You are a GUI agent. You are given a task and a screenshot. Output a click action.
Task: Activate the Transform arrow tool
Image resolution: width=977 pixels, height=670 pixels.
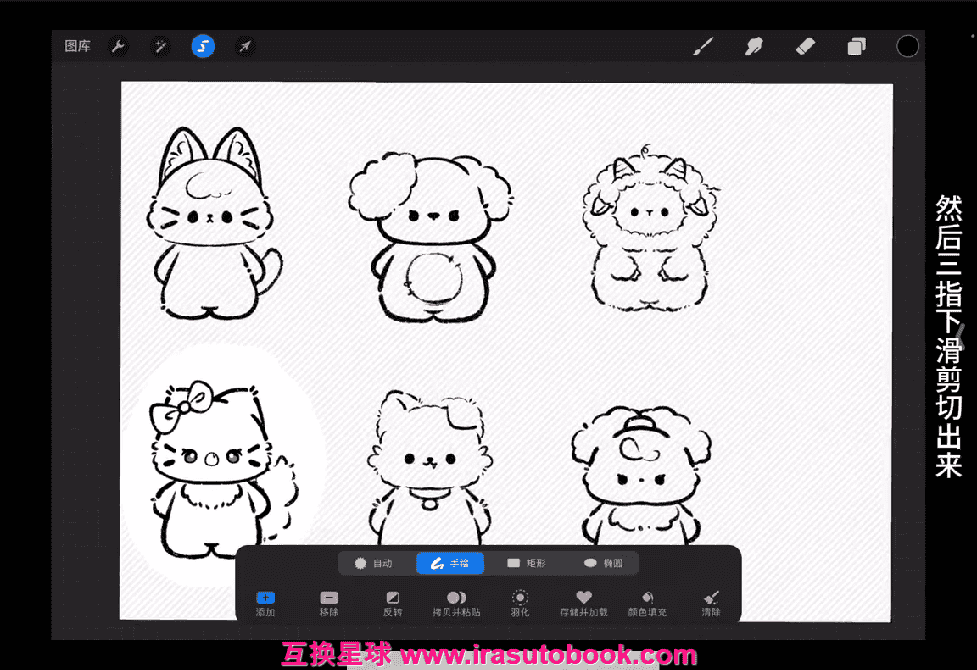[245, 46]
